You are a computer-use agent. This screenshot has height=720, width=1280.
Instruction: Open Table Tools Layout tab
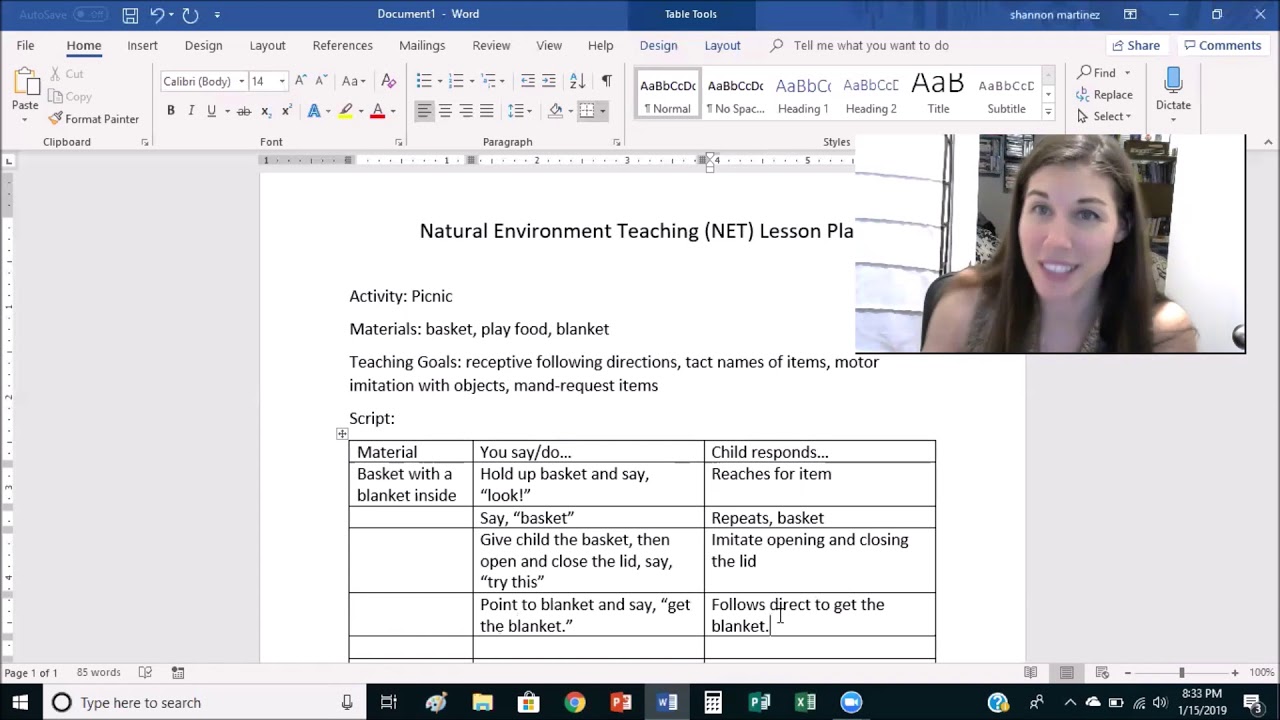pos(722,45)
